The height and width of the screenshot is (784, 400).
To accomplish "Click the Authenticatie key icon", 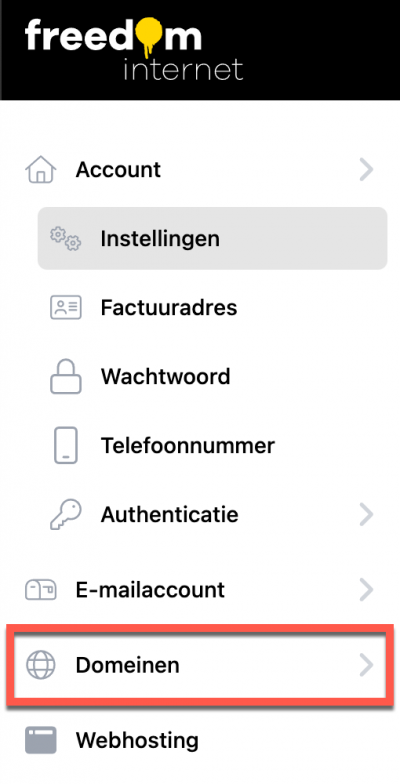I will point(66,514).
